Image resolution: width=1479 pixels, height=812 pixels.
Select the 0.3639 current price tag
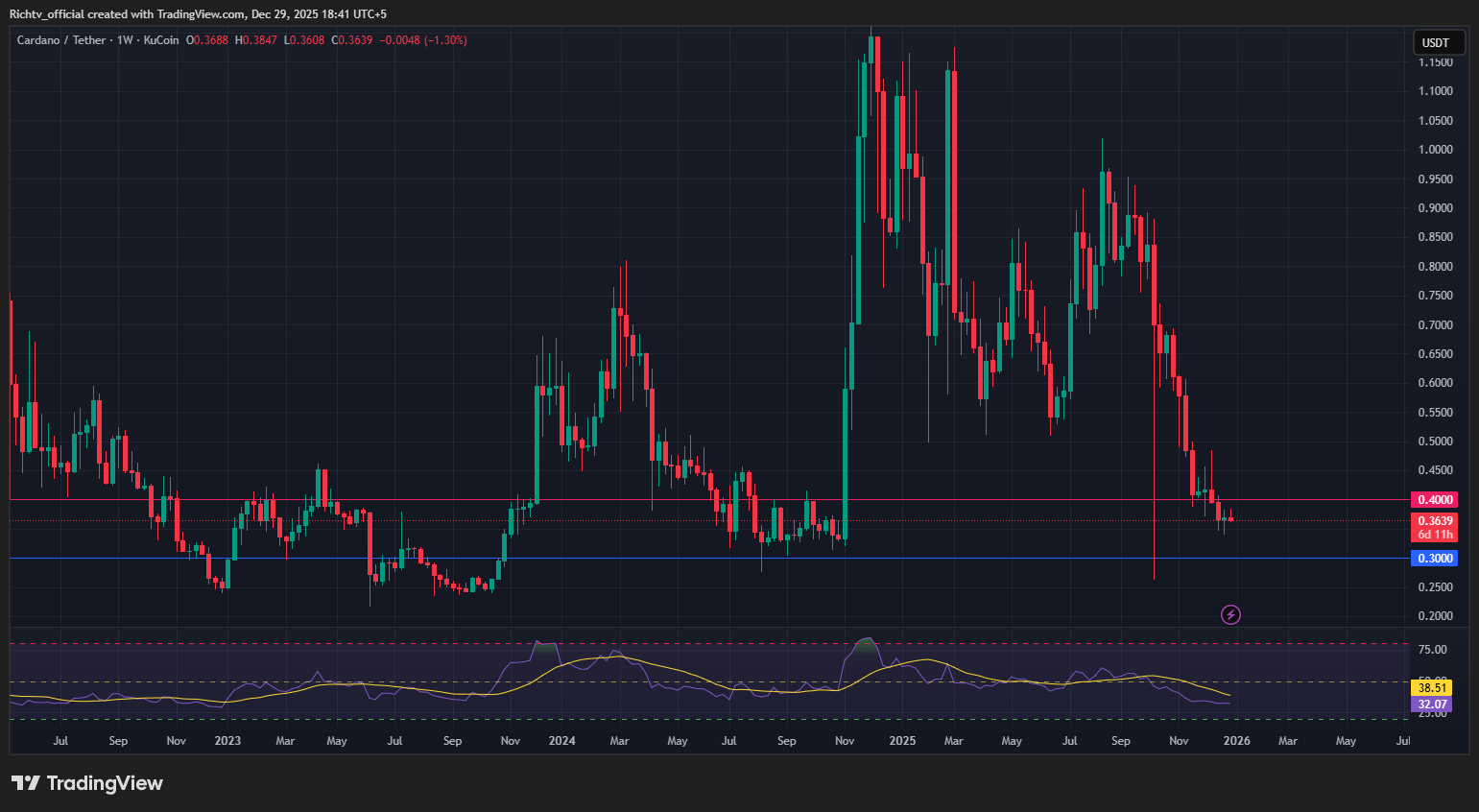[x=1434, y=520]
